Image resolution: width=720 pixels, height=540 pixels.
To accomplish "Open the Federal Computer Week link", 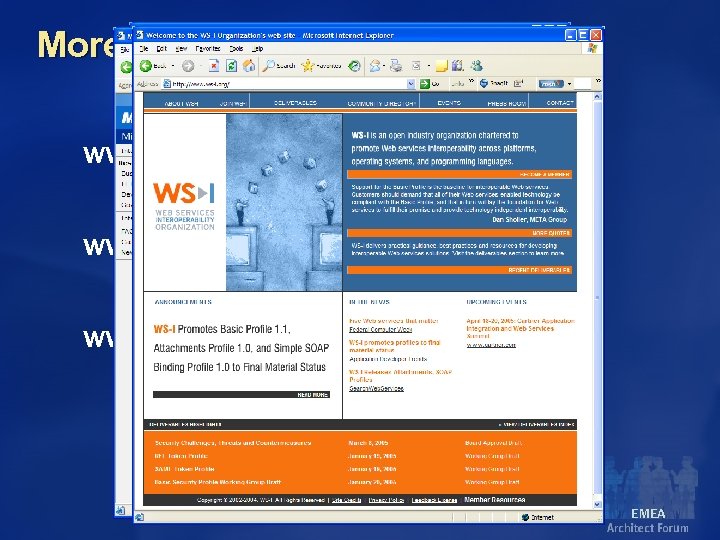I will [380, 329].
